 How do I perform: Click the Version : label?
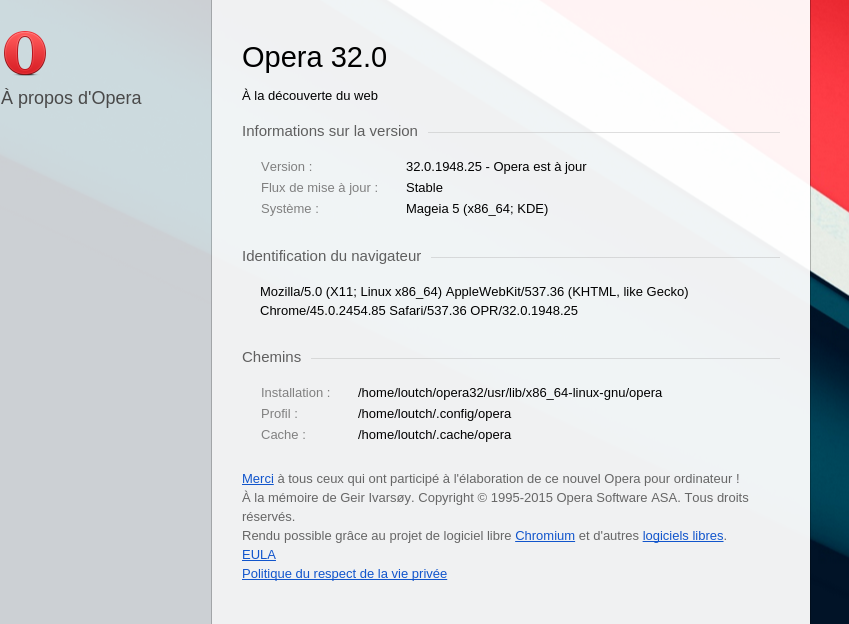coord(286,167)
